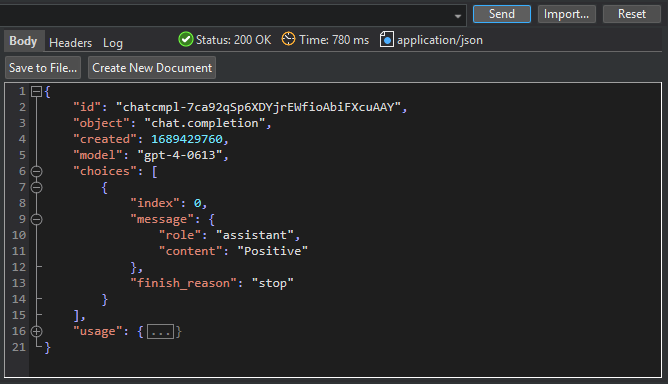Image resolution: width=668 pixels, height=384 pixels.
Task: Switch to the Log tab
Action: tap(113, 43)
